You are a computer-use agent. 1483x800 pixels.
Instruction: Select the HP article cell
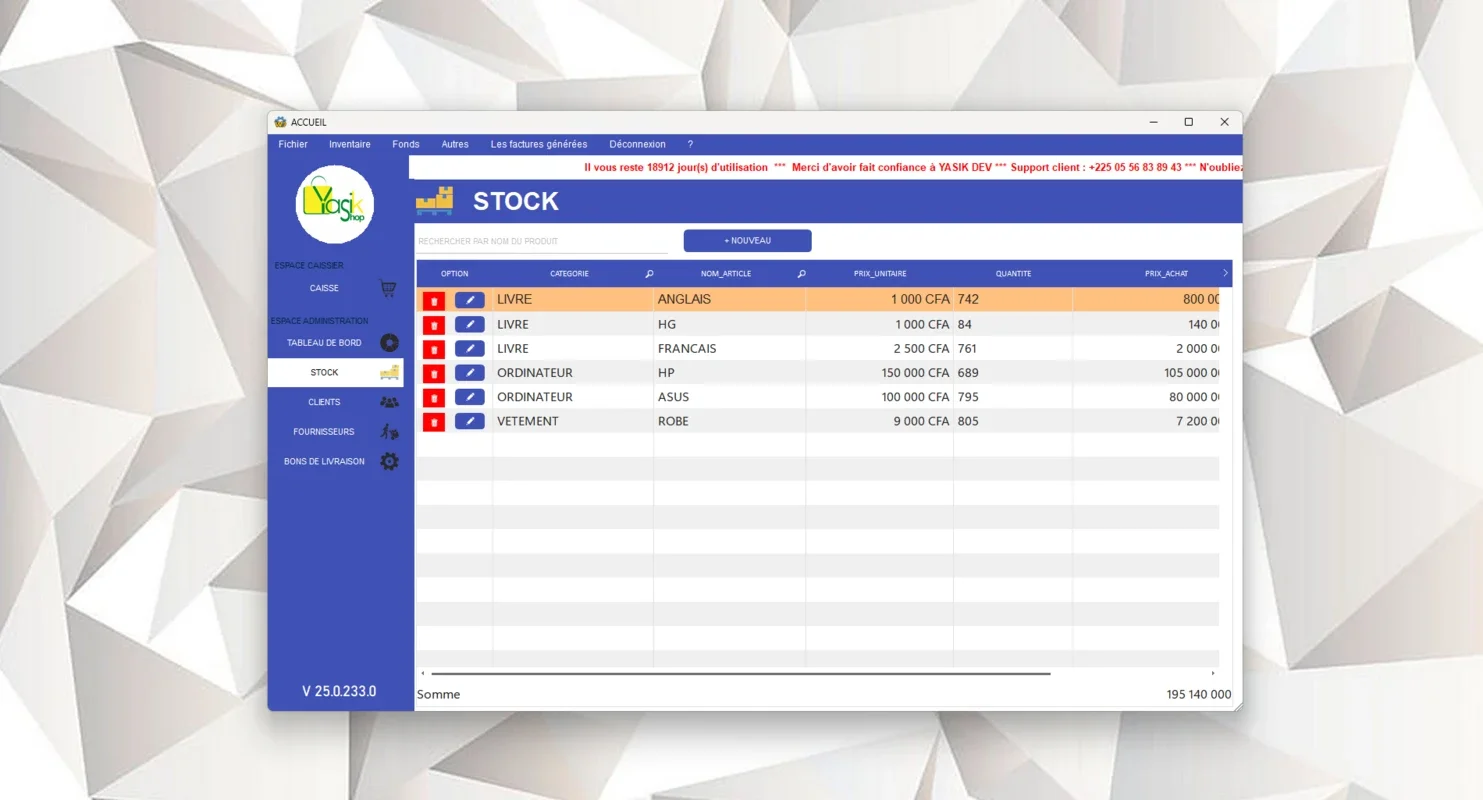pyautogui.click(x=730, y=373)
